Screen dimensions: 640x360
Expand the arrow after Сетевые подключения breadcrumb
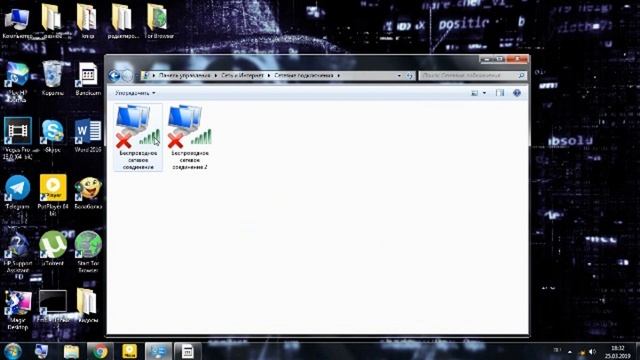tap(339, 76)
